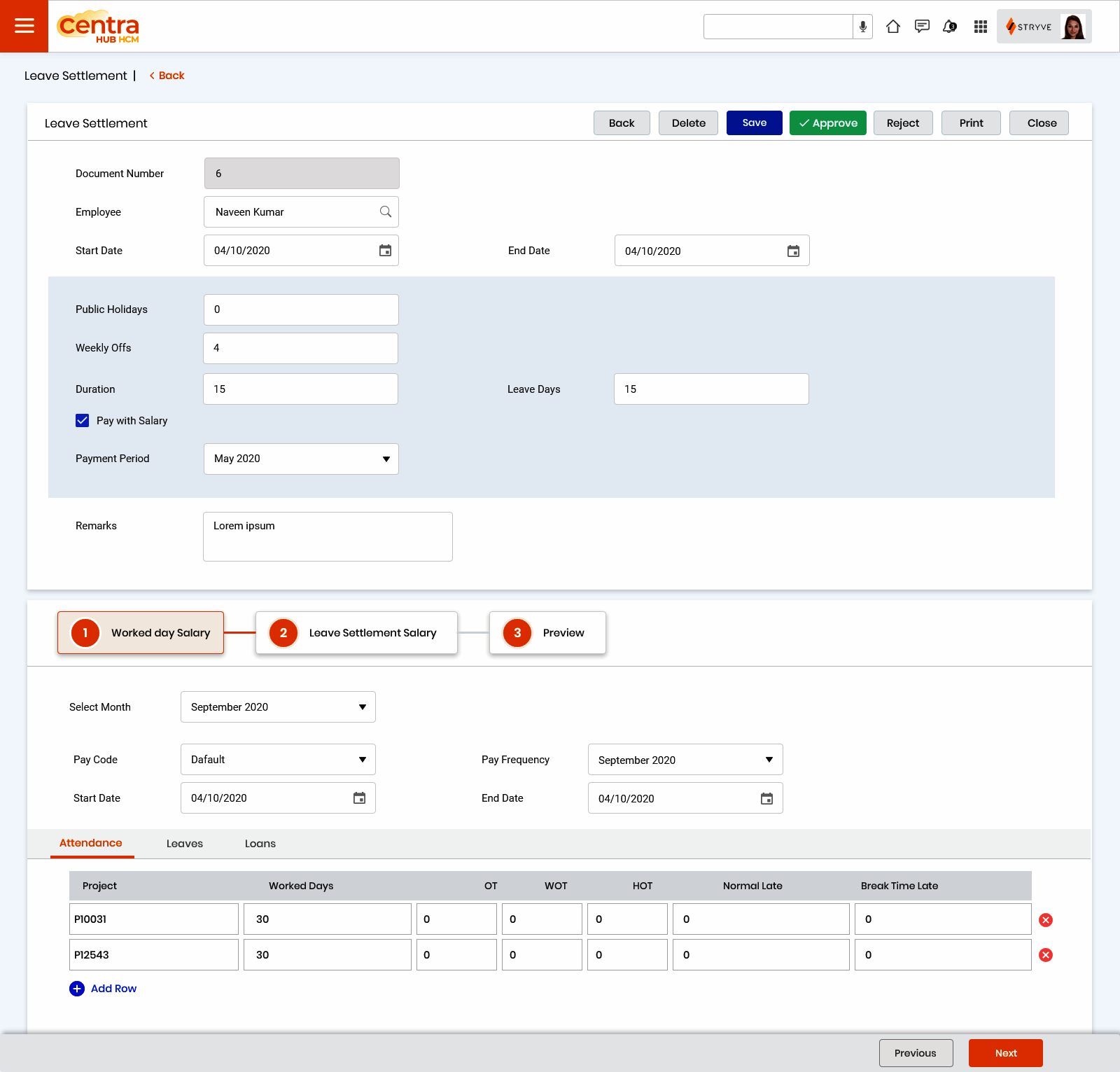Approve the leave settlement

point(828,123)
